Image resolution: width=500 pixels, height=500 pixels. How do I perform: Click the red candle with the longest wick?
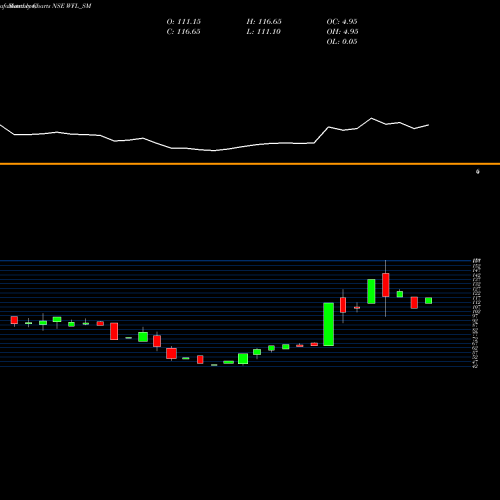tap(386, 285)
